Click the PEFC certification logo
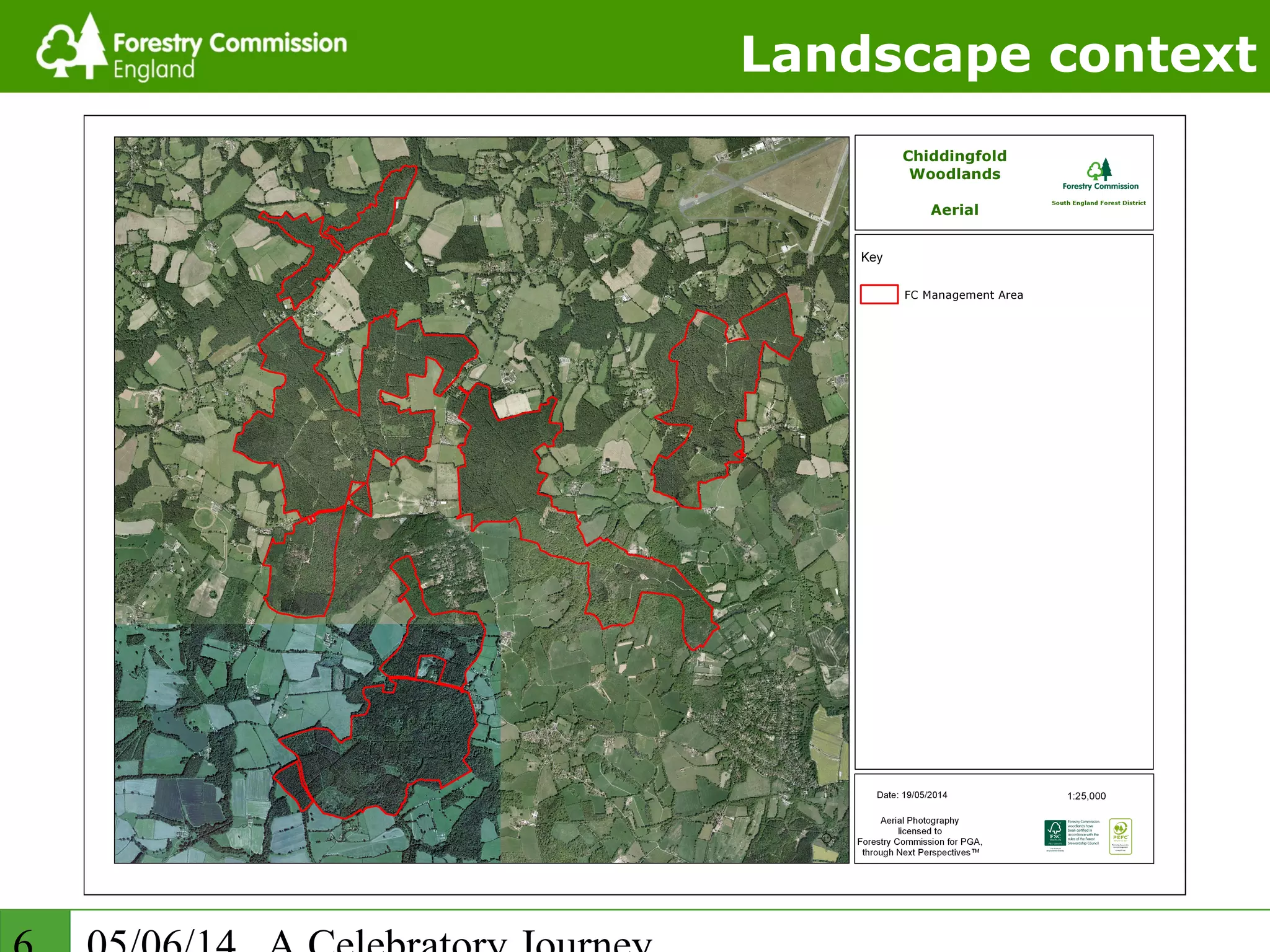The height and width of the screenshot is (952, 1270). pyautogui.click(x=1121, y=836)
